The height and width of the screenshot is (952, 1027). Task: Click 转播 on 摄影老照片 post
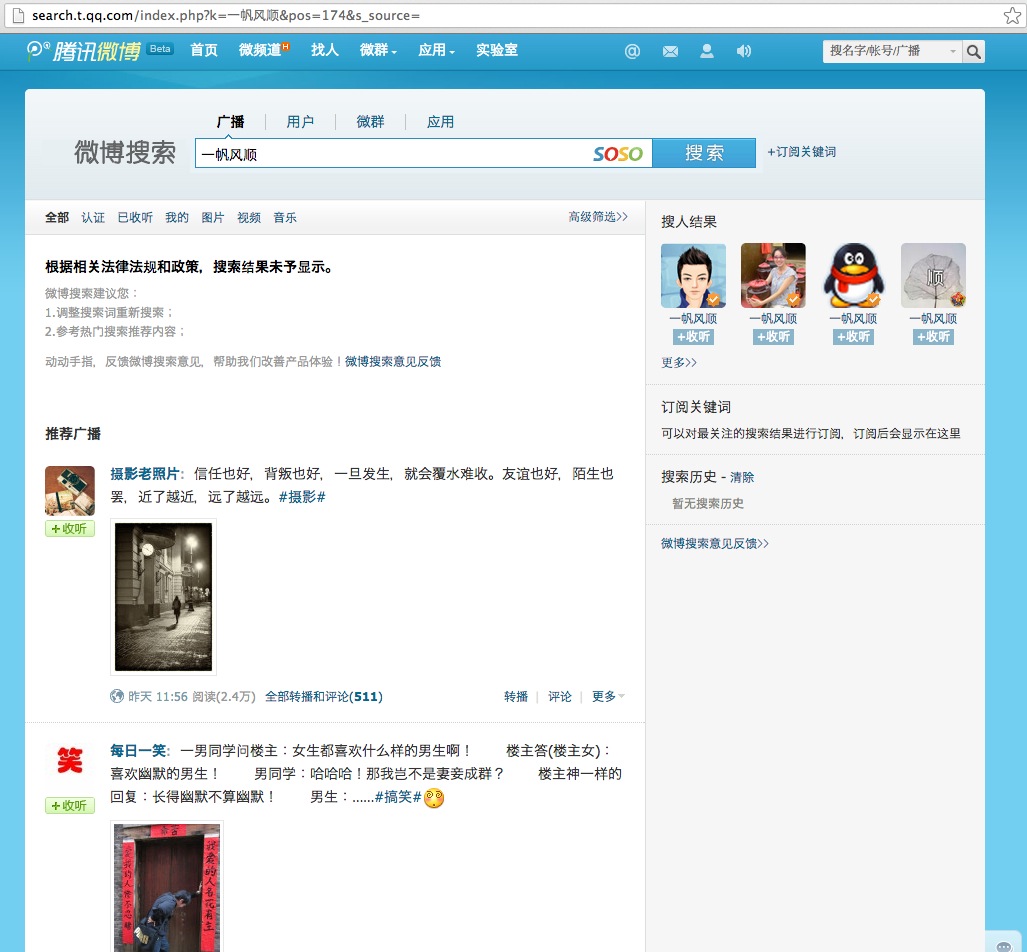pos(516,696)
